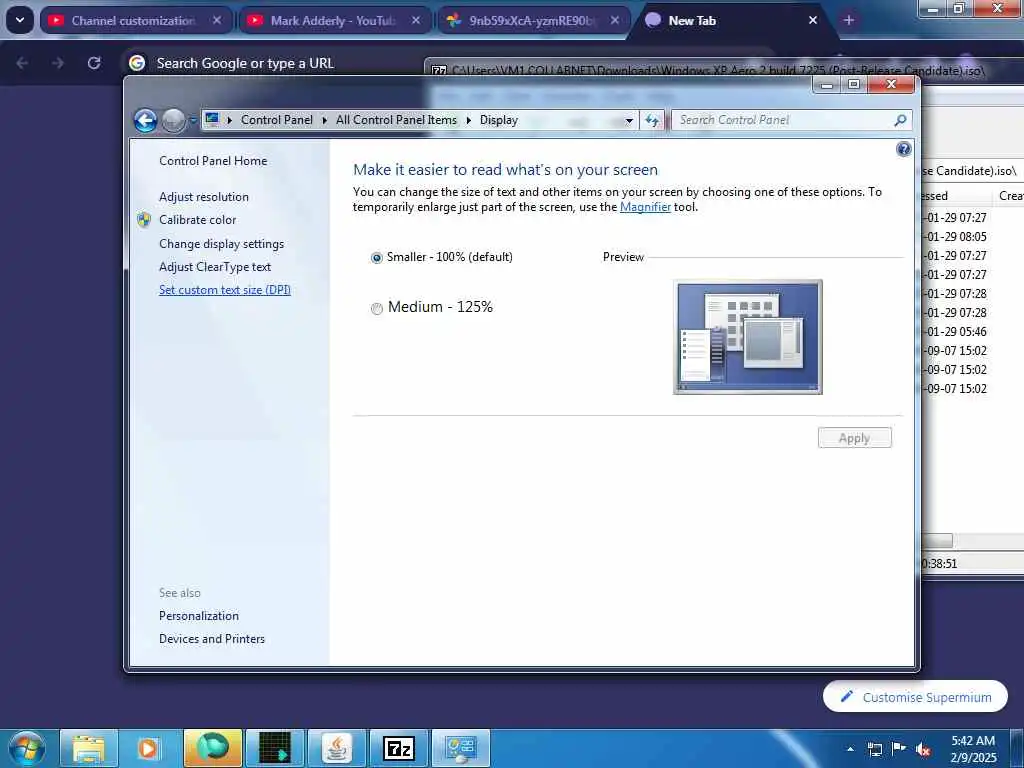Expand the arrow after Control Panel breadcrumb
The height and width of the screenshot is (768, 1024).
tap(325, 120)
